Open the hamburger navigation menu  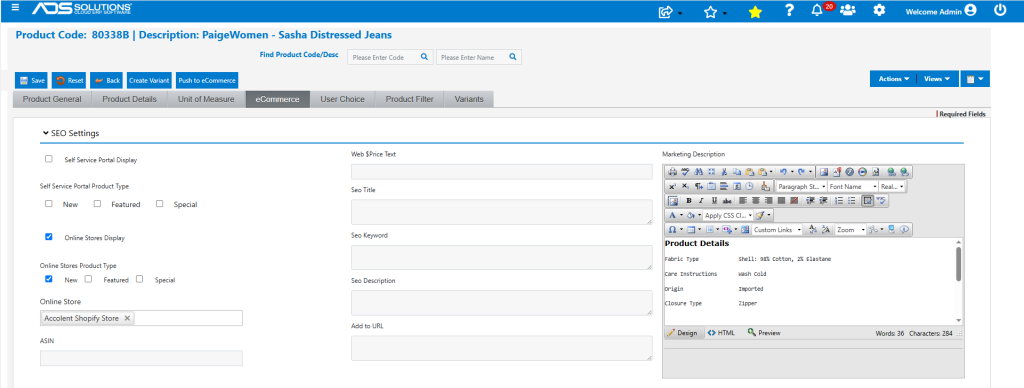tap(15, 8)
